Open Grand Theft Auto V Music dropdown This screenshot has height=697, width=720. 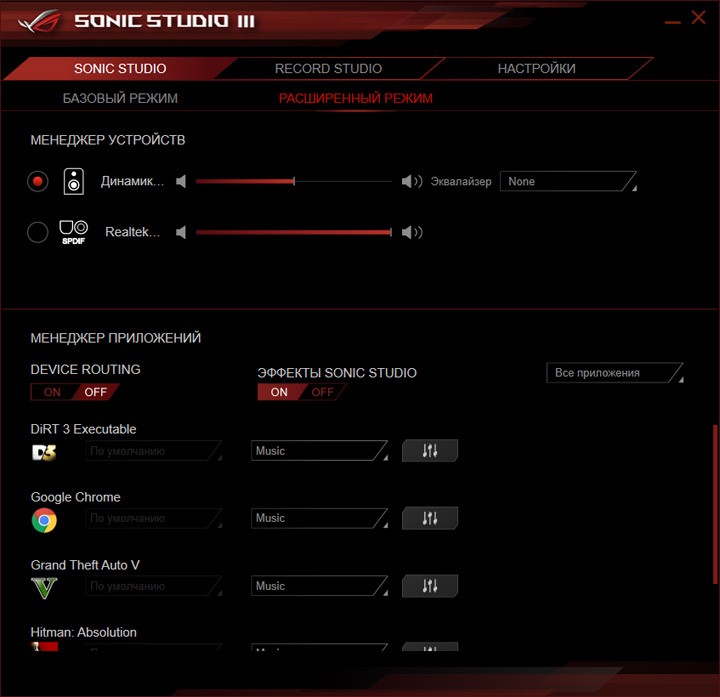click(320, 586)
